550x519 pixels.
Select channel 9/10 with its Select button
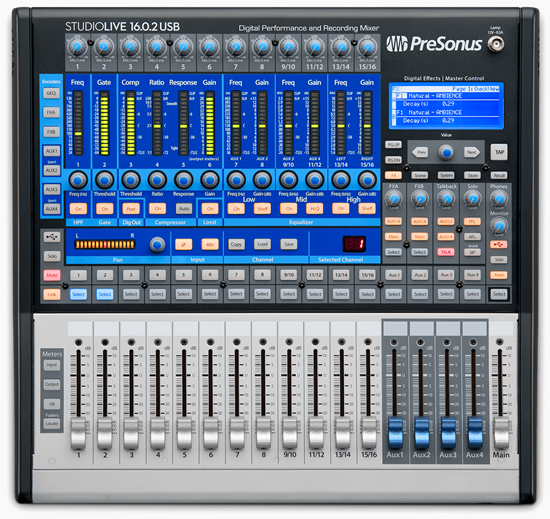[x=289, y=294]
